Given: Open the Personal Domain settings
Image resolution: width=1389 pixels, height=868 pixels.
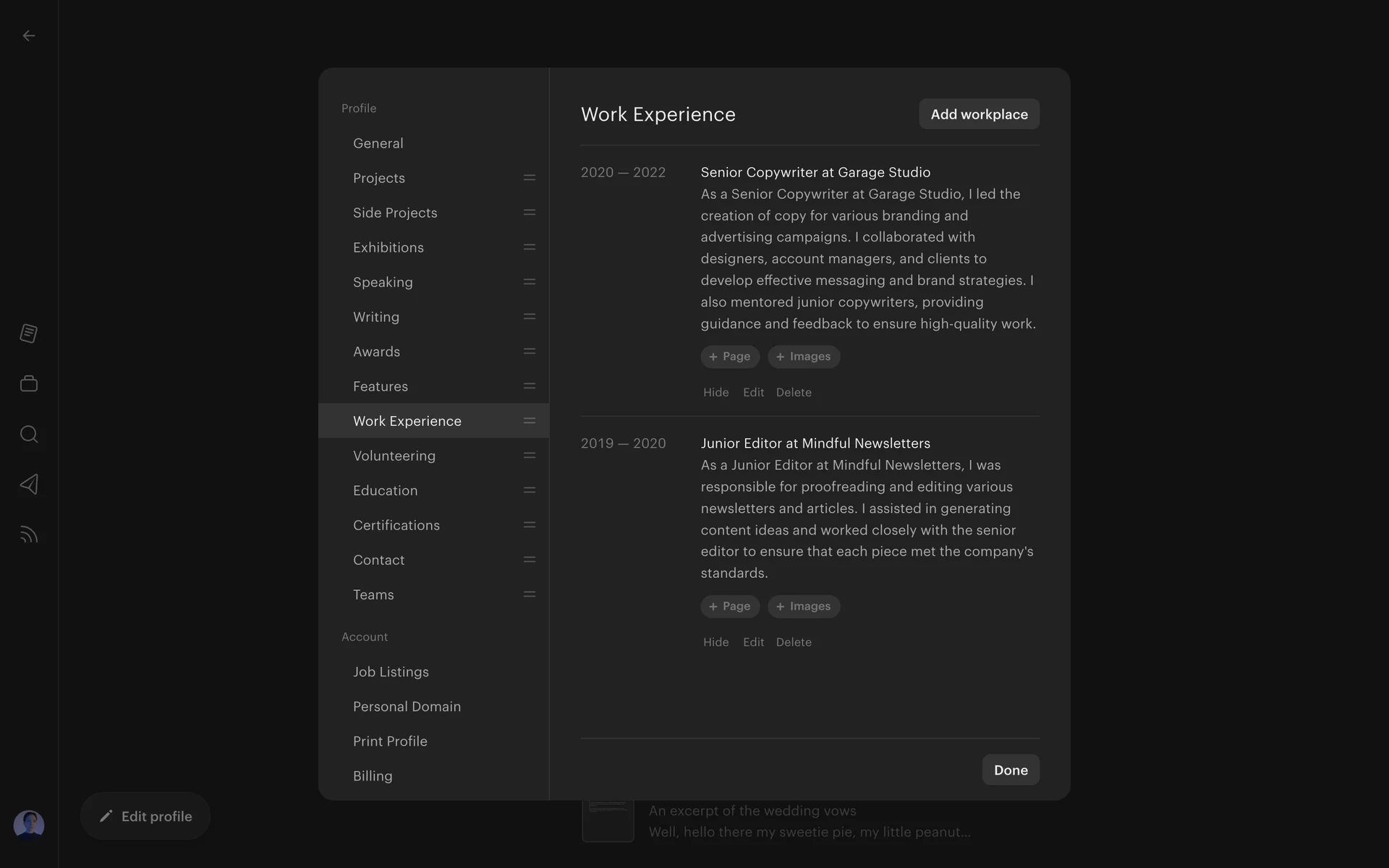Looking at the screenshot, I should point(407,707).
